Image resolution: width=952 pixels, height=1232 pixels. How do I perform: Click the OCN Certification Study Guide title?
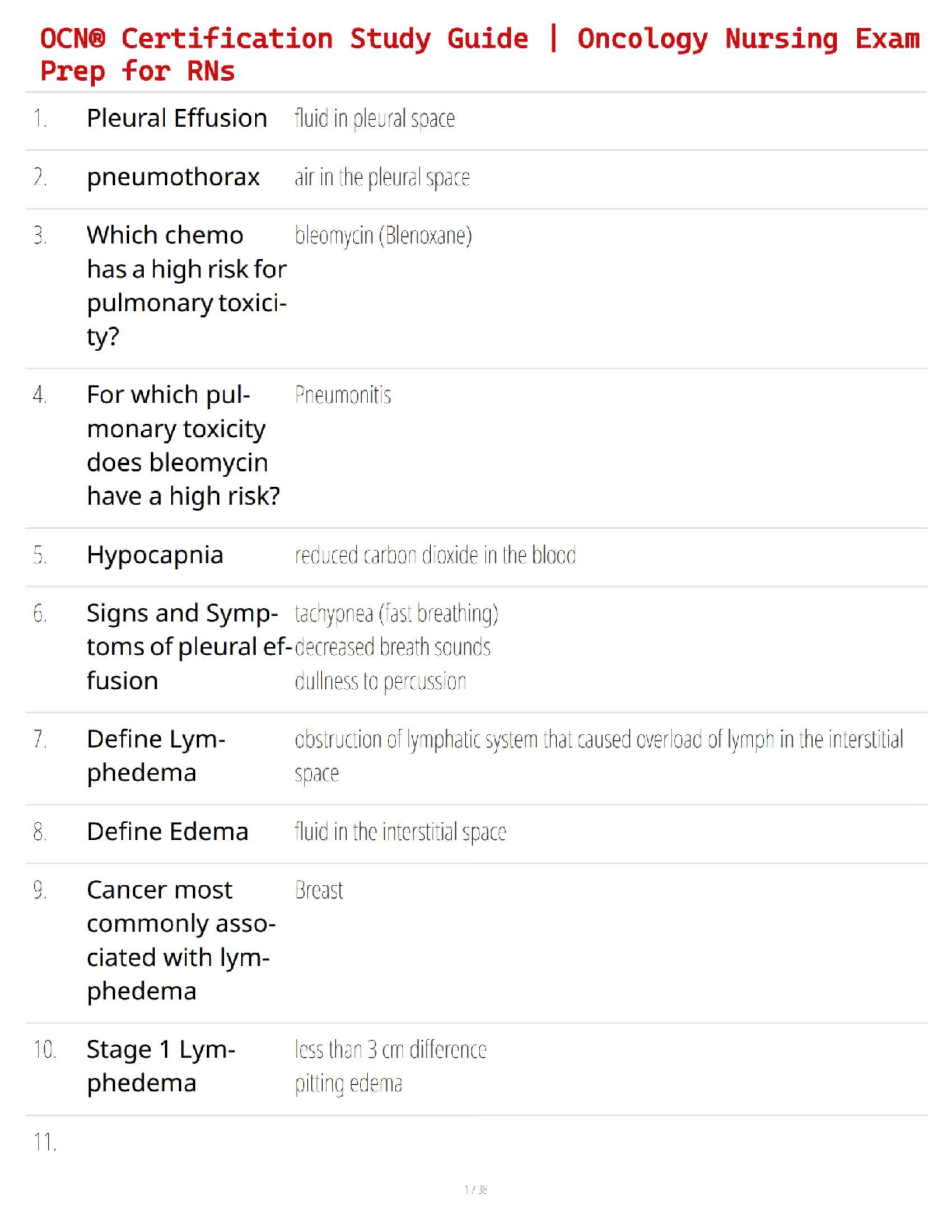tap(479, 54)
